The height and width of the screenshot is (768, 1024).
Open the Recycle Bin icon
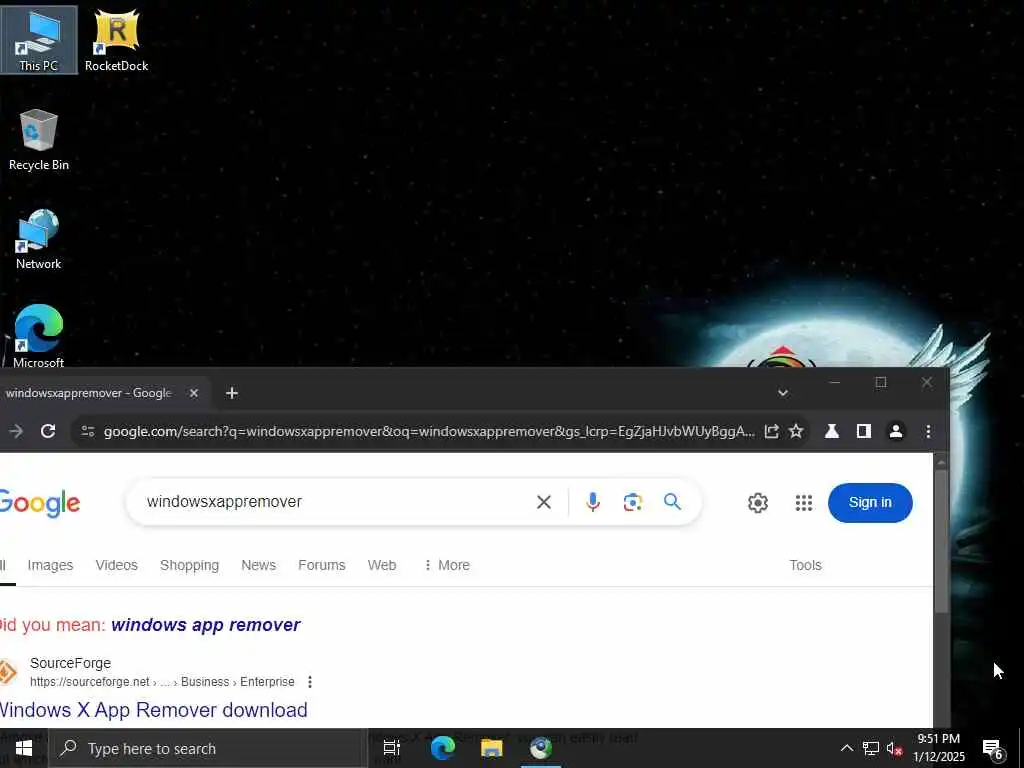(x=39, y=140)
